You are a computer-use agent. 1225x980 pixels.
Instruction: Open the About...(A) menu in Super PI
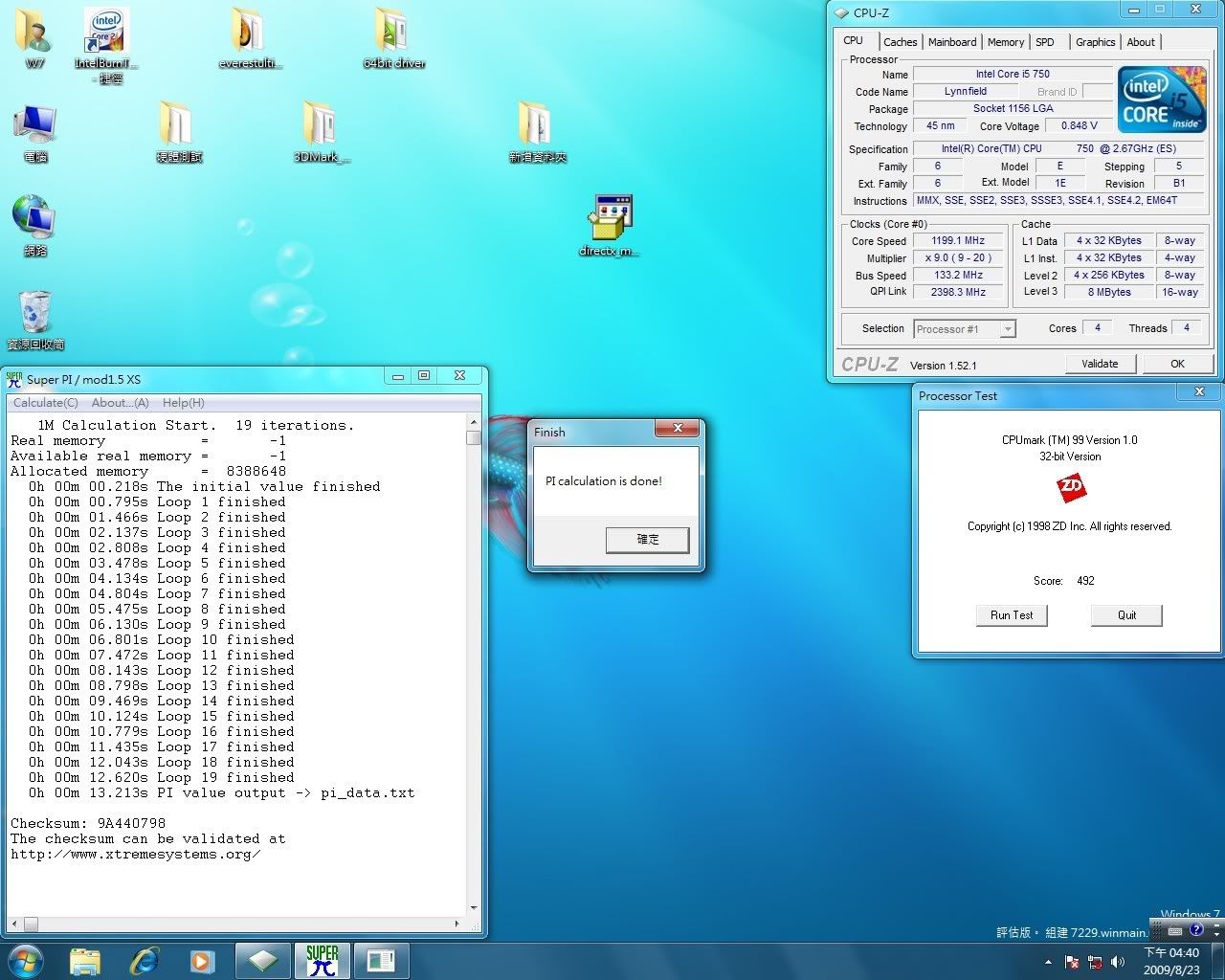[120, 403]
